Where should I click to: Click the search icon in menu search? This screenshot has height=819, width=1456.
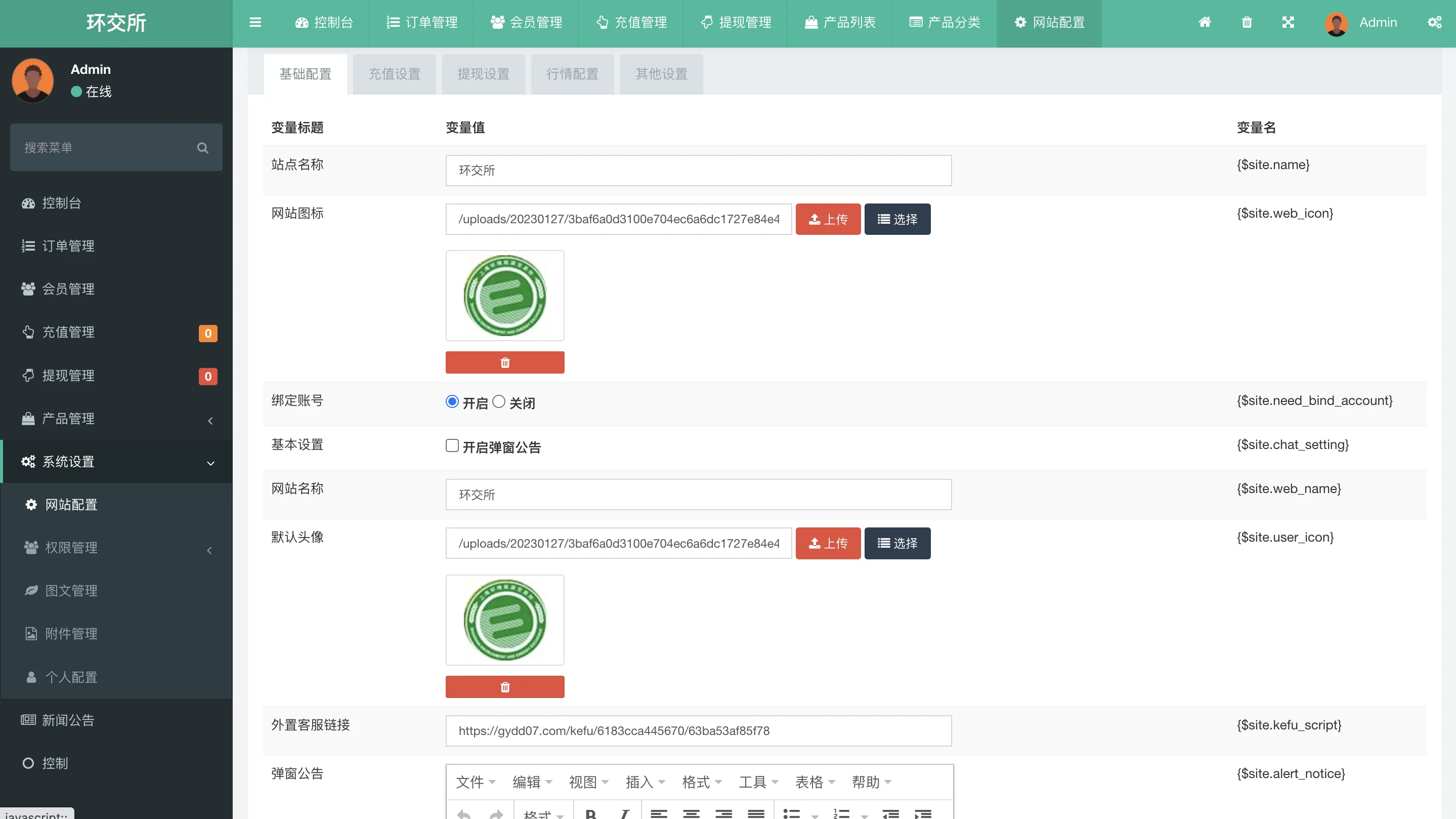pos(202,148)
